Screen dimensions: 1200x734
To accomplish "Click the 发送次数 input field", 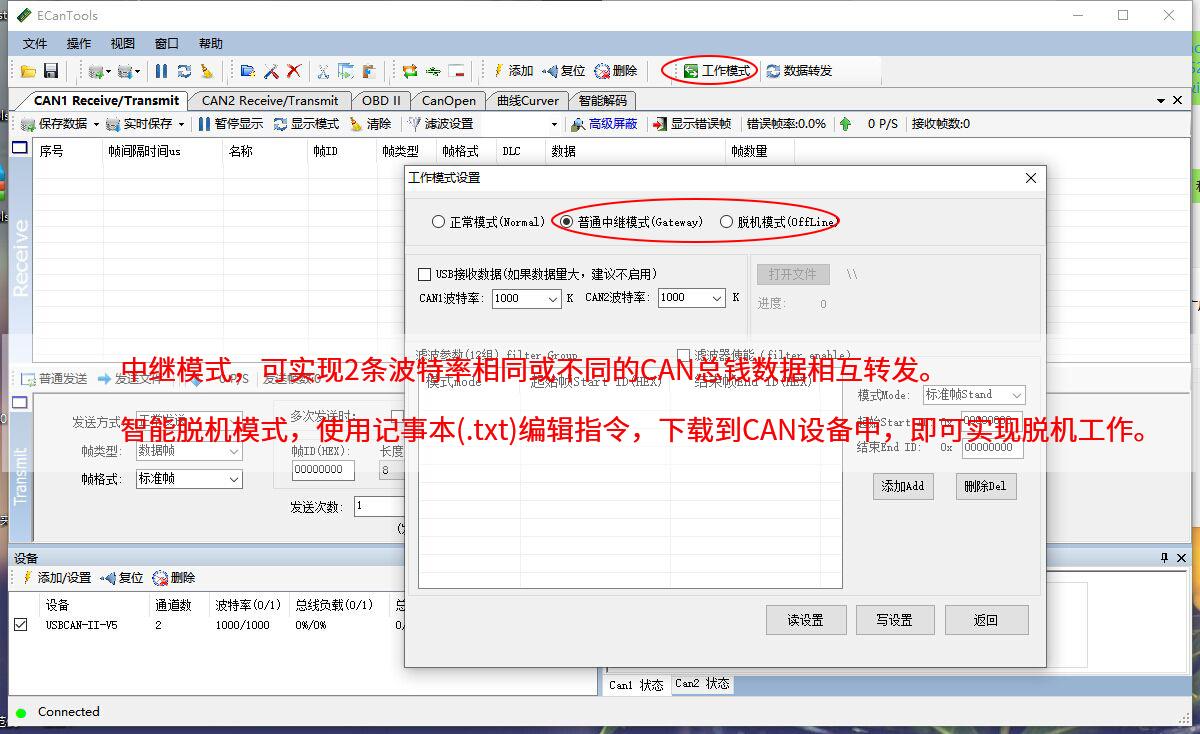I will coord(380,506).
